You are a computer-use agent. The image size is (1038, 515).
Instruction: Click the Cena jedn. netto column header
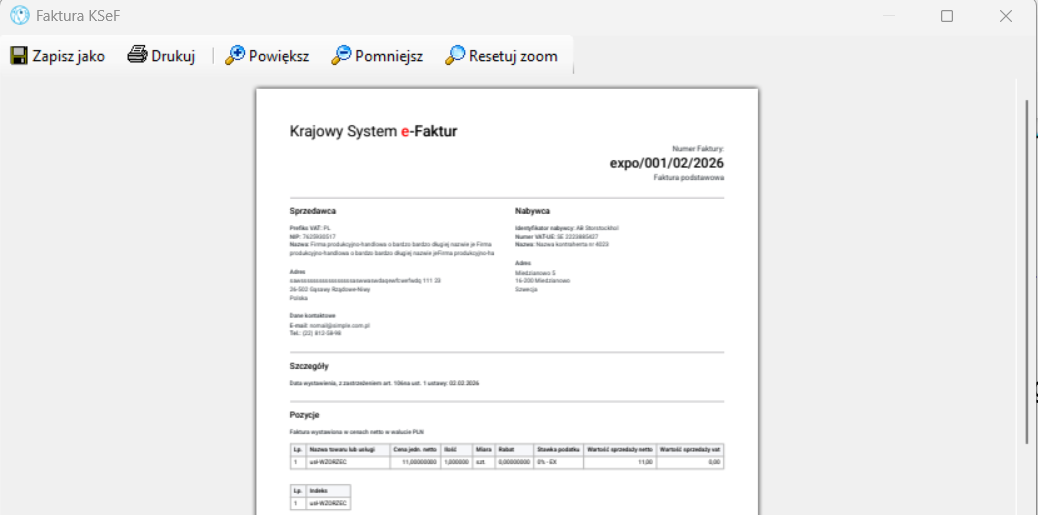point(415,449)
